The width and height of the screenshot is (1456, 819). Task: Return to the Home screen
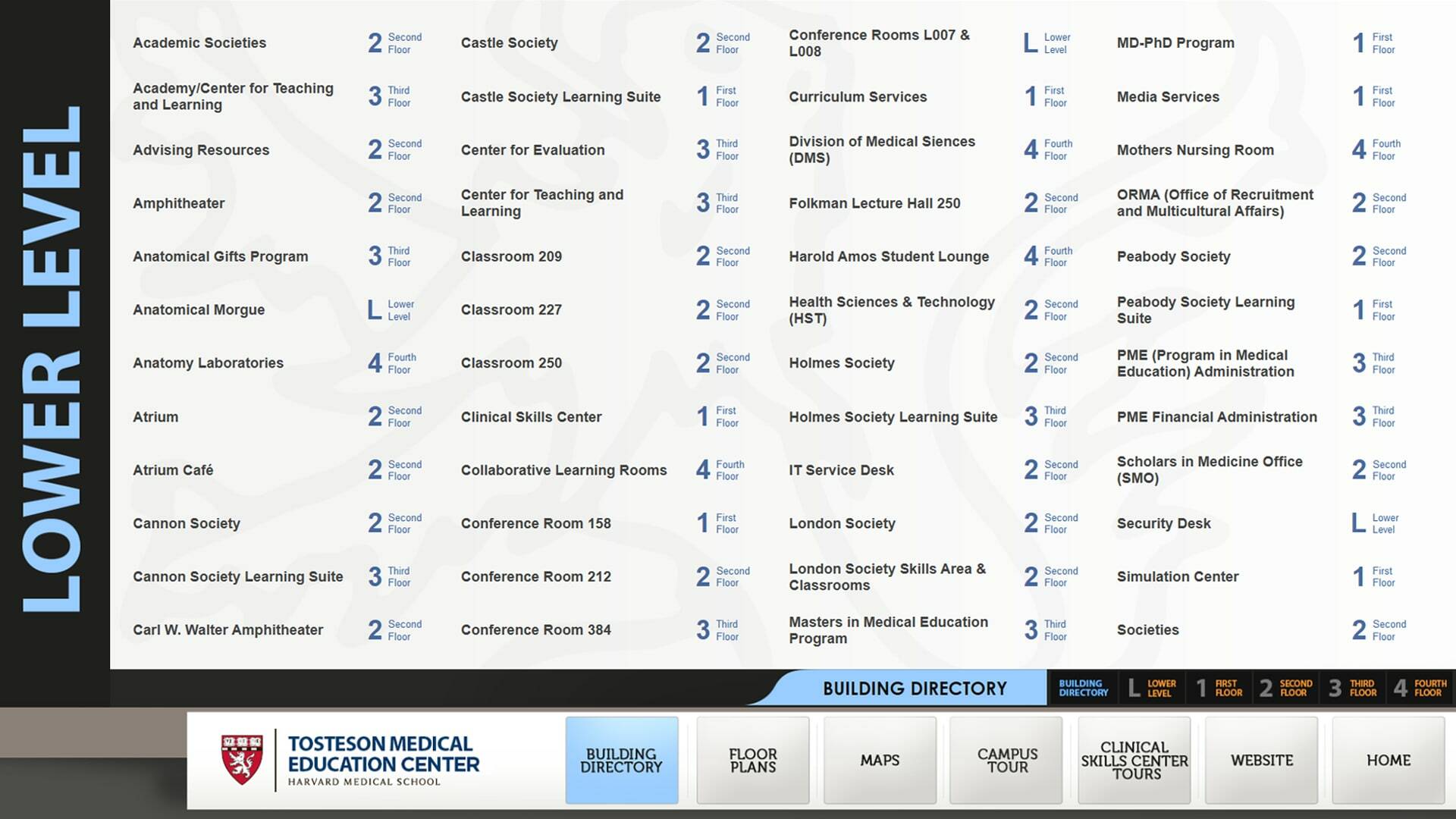tap(1388, 760)
